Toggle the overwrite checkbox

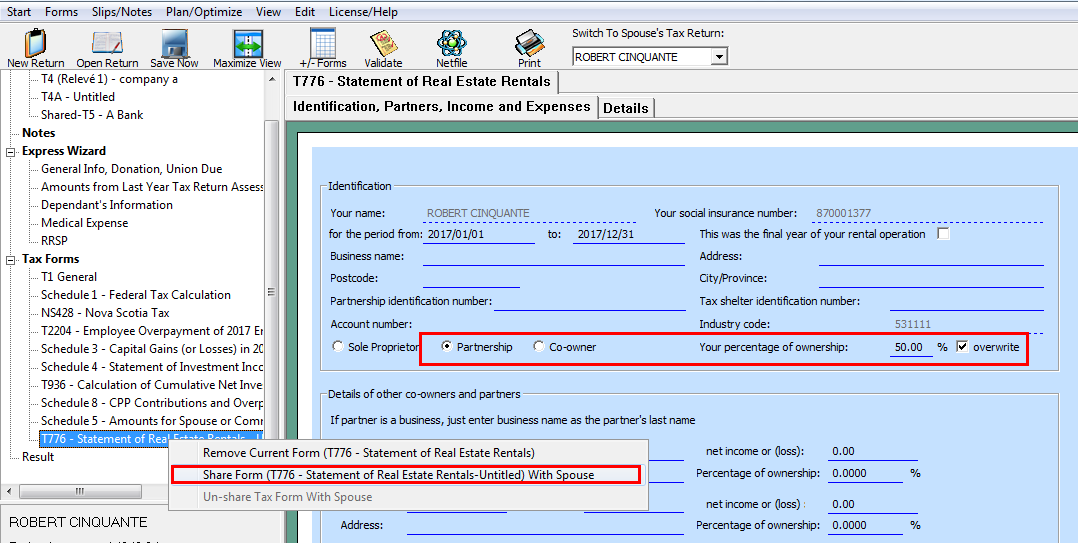click(x=962, y=346)
